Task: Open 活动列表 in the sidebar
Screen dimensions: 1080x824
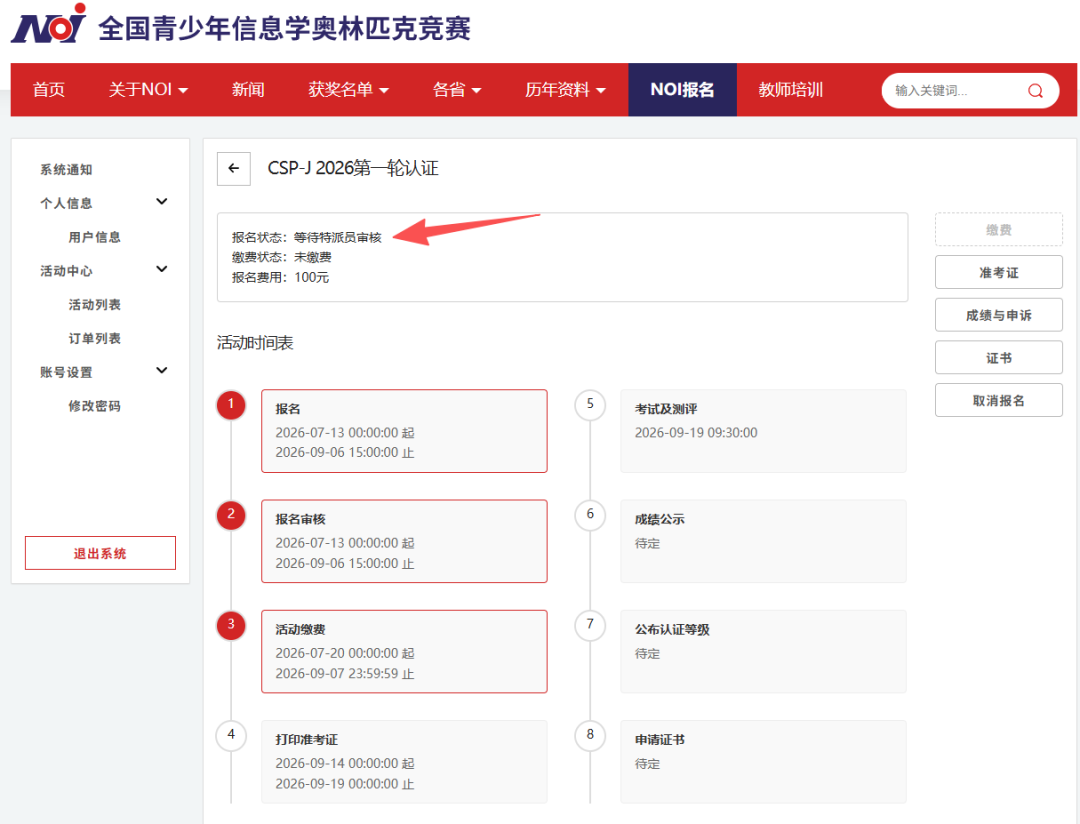Action: pos(94,305)
